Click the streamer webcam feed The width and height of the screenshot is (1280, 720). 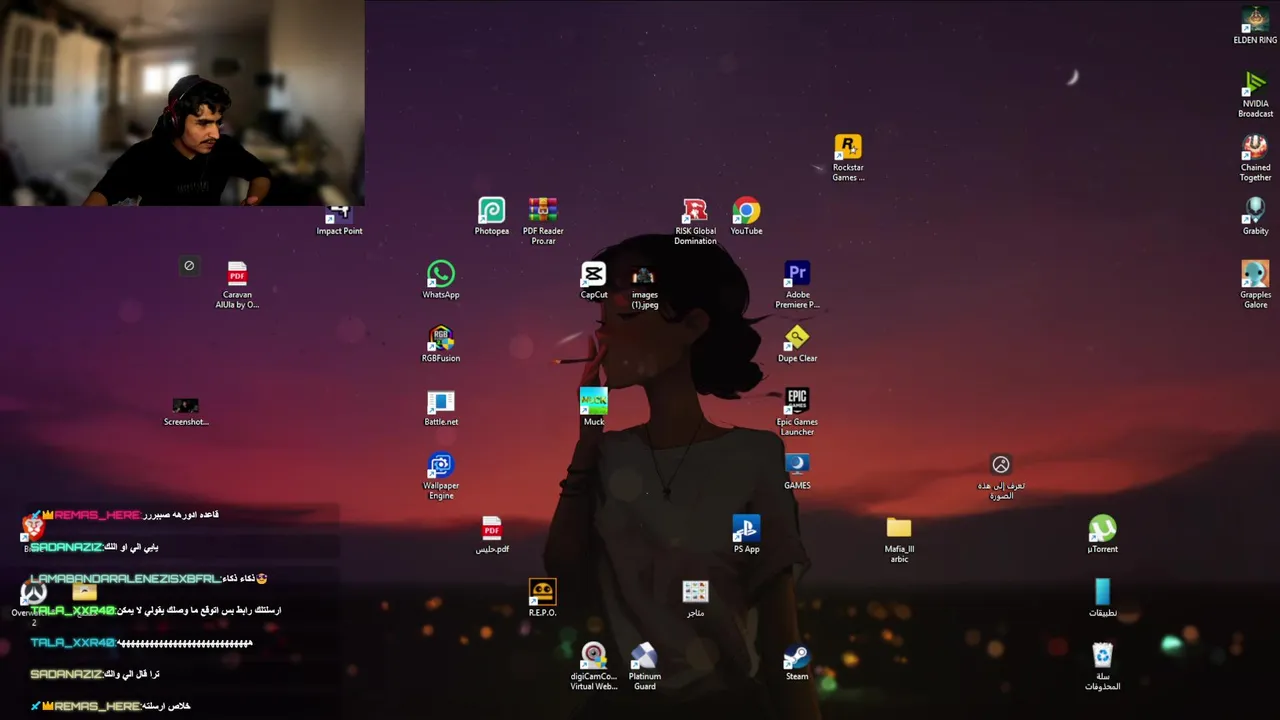click(182, 103)
